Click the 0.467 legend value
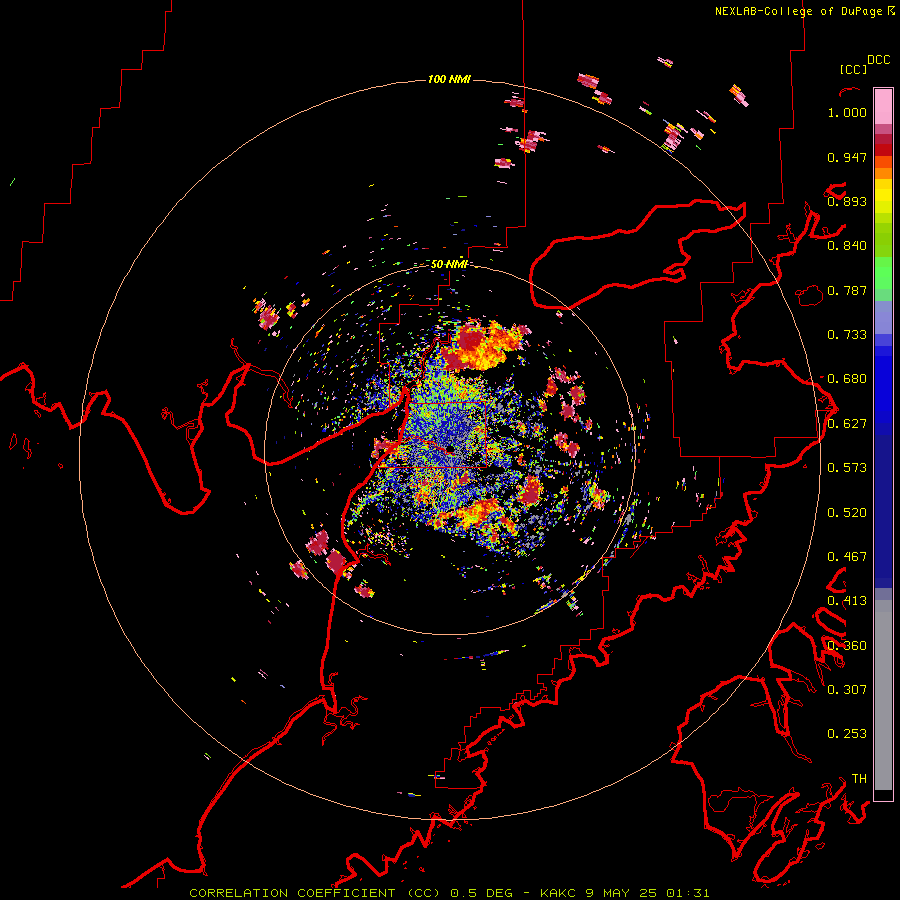 (x=847, y=557)
